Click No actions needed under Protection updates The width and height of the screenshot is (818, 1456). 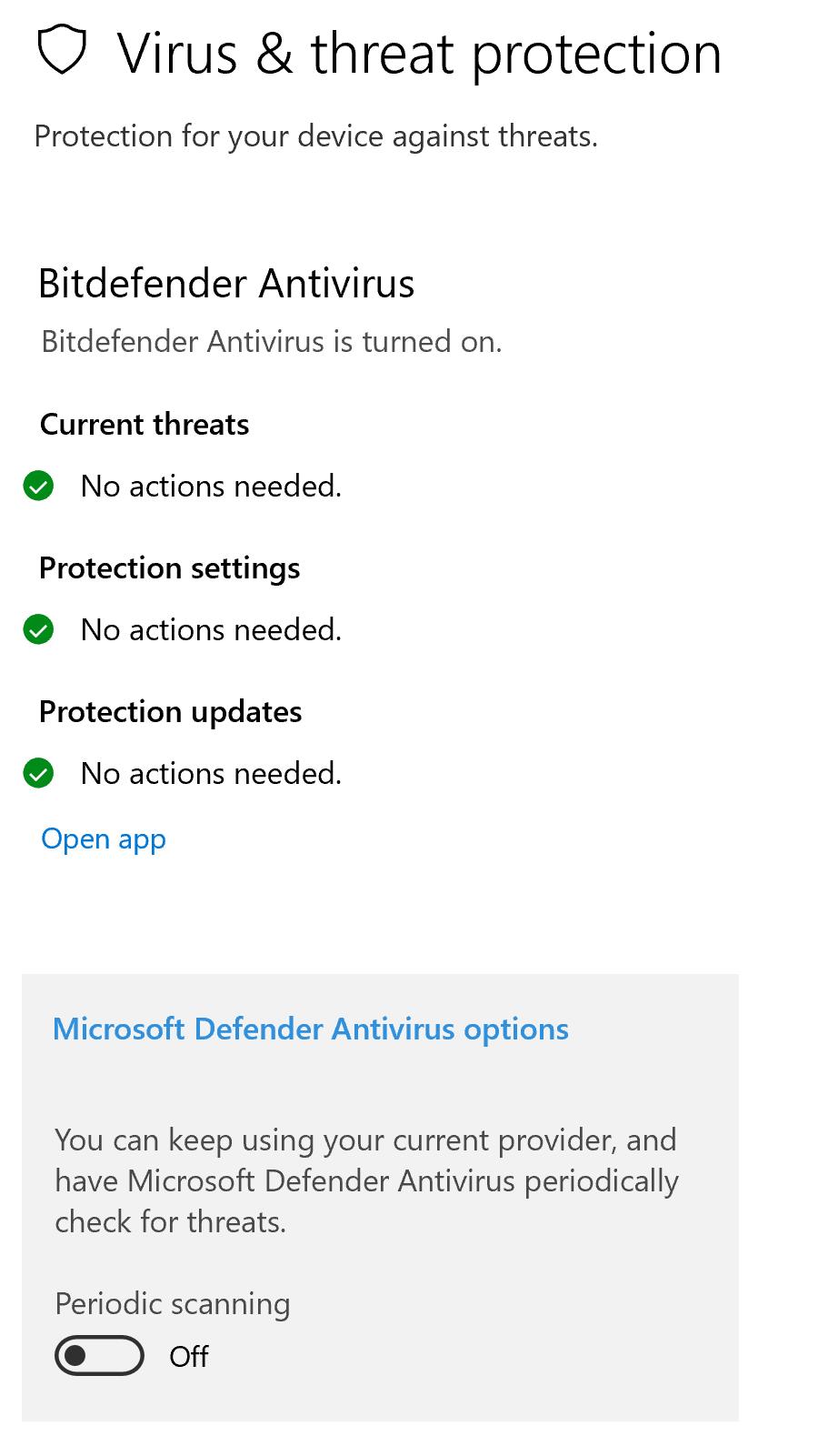tap(211, 773)
